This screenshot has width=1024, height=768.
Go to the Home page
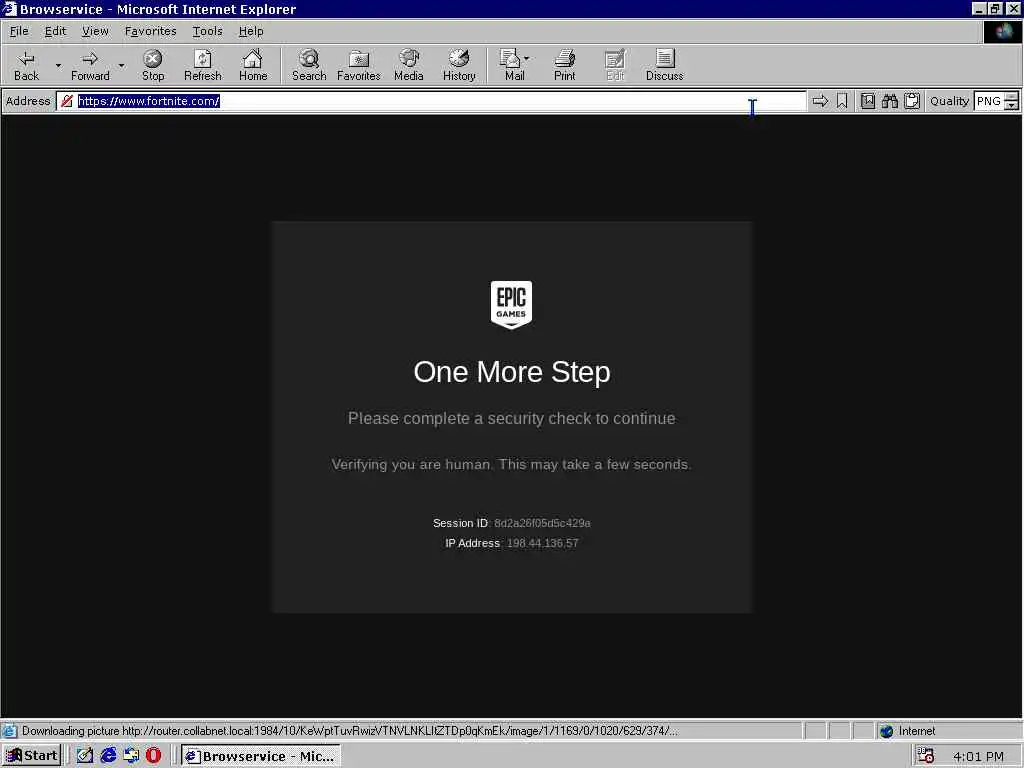pos(253,65)
